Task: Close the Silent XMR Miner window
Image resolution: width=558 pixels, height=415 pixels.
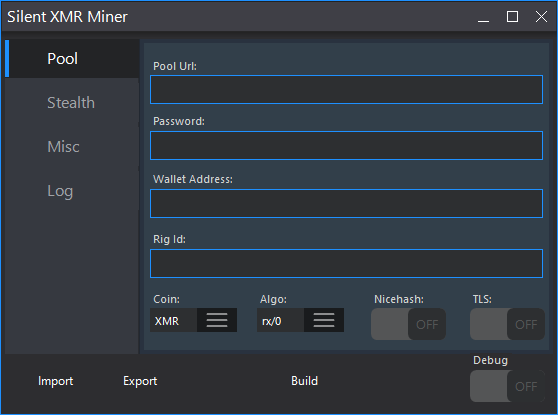Action: click(x=541, y=17)
